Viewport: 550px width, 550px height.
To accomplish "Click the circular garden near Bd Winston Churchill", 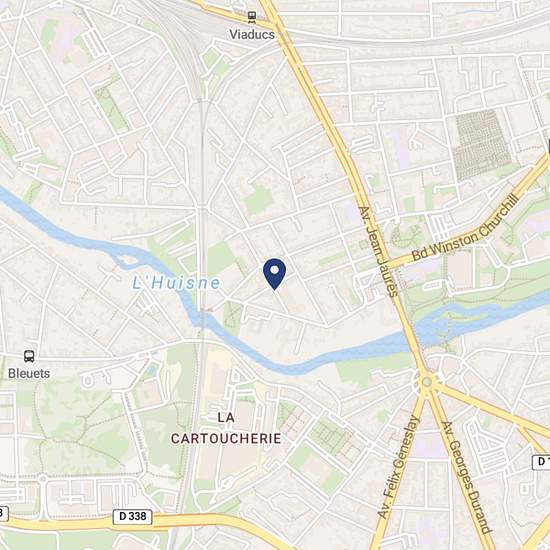I will point(407,234).
